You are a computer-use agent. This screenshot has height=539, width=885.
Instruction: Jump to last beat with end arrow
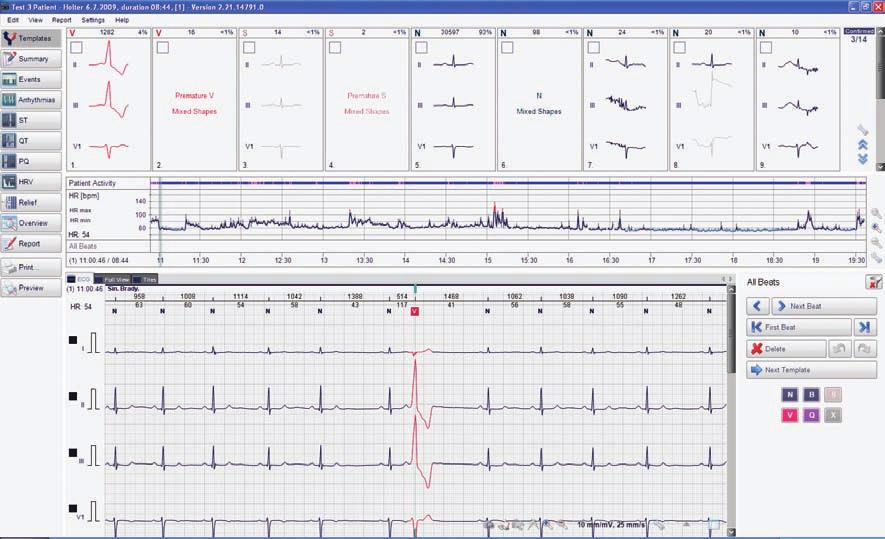[865, 327]
